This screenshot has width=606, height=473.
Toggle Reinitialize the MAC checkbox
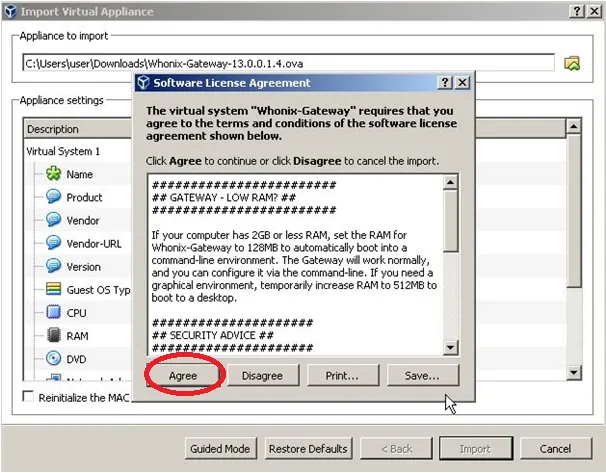point(28,396)
